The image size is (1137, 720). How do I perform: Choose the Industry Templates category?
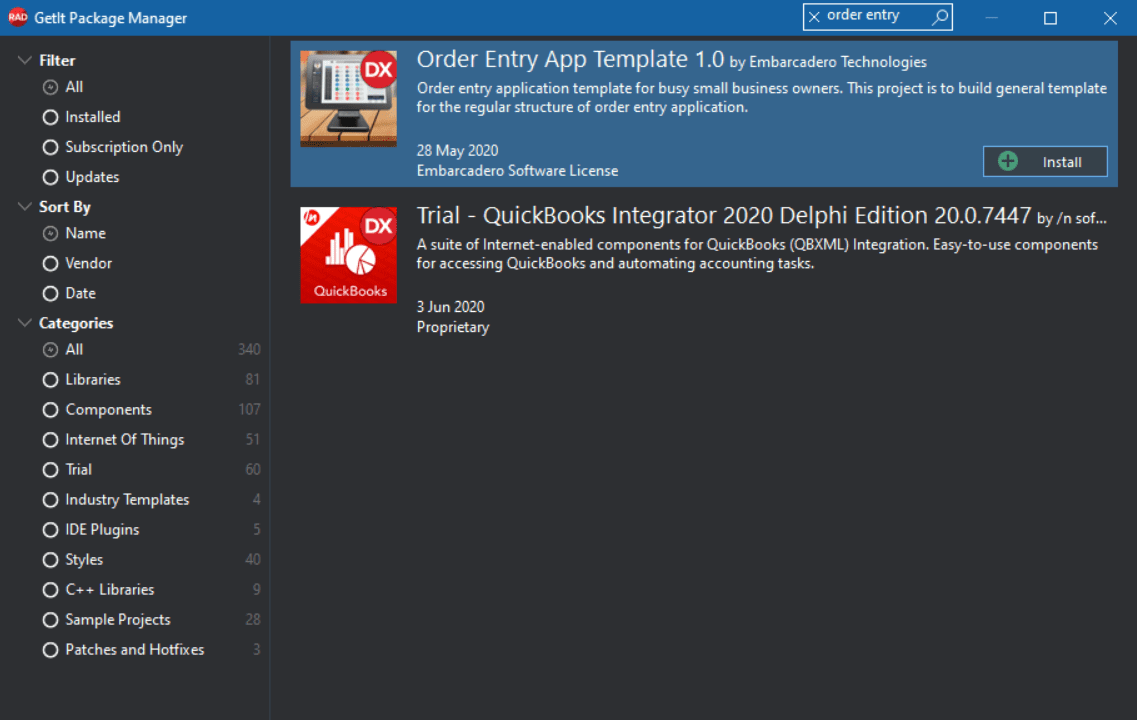pyautogui.click(x=116, y=500)
